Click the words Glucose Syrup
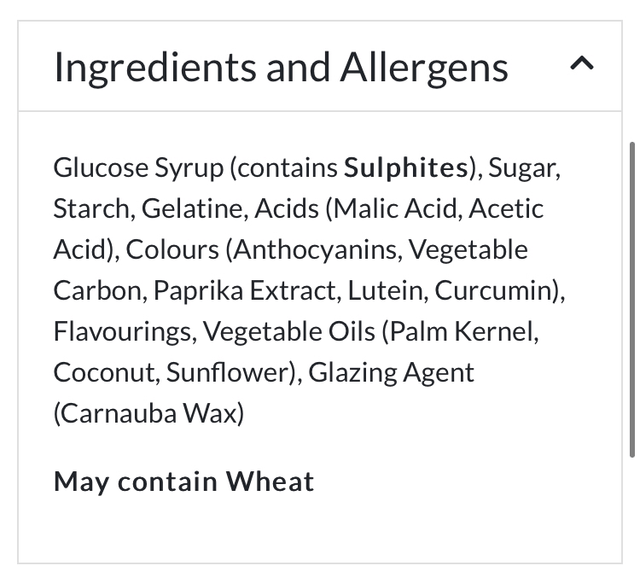 (x=139, y=167)
